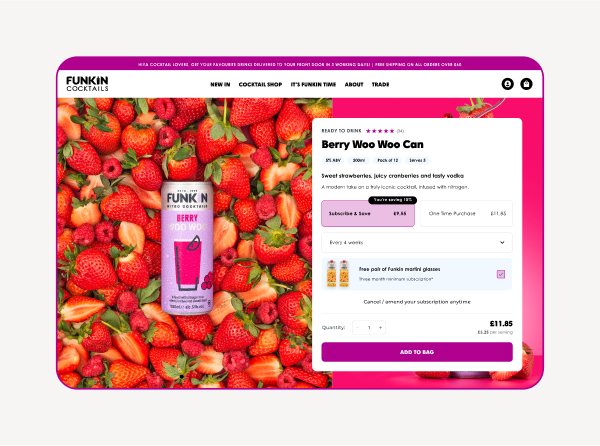Click the martini glasses product thumbnail

[338, 273]
